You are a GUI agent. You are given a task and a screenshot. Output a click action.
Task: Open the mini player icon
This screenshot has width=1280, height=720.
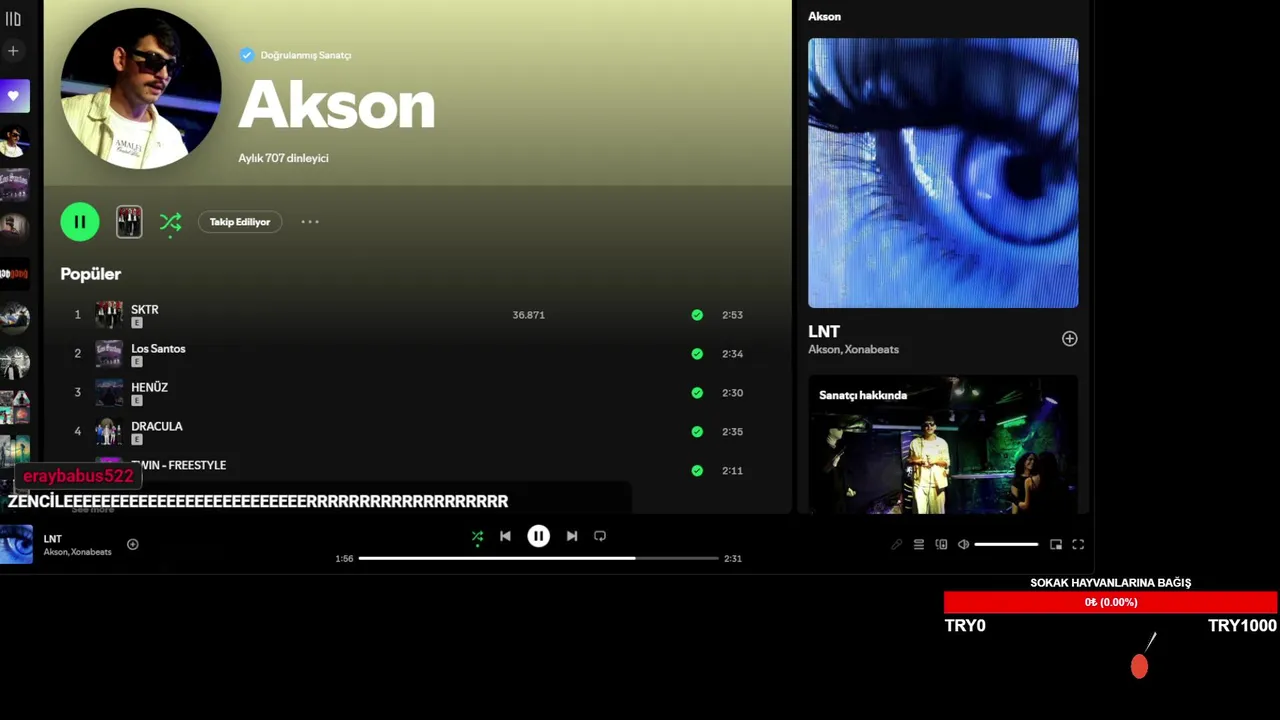[x=1056, y=545]
